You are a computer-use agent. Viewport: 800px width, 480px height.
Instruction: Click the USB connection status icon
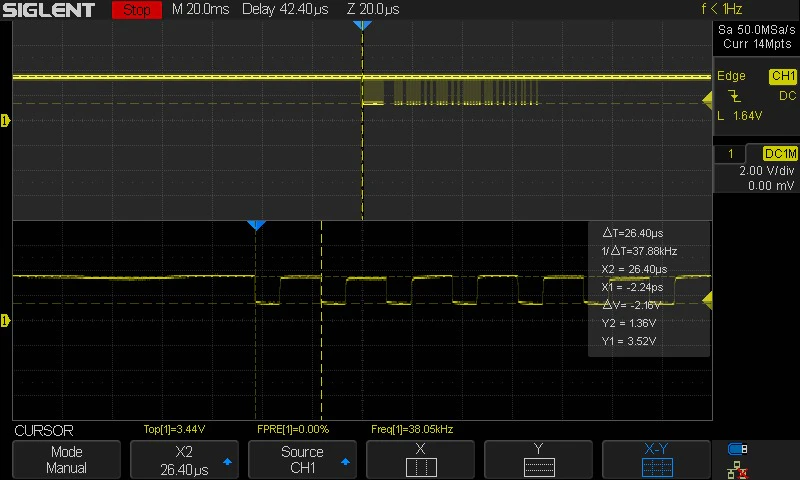click(x=737, y=449)
